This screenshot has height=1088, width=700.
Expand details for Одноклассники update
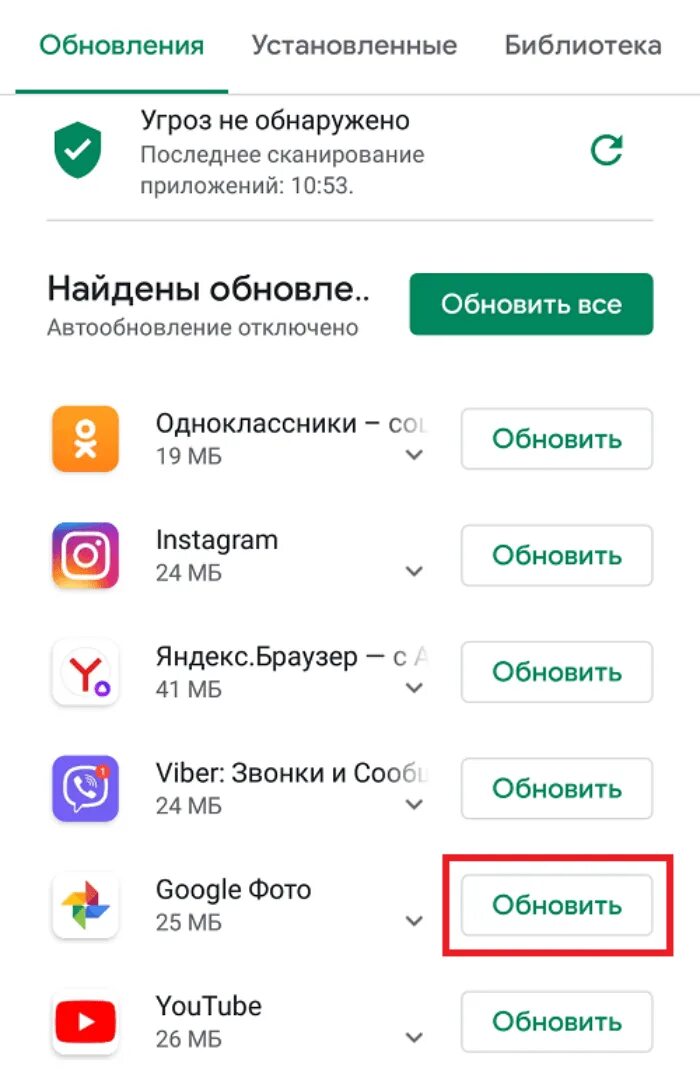pyautogui.click(x=414, y=455)
